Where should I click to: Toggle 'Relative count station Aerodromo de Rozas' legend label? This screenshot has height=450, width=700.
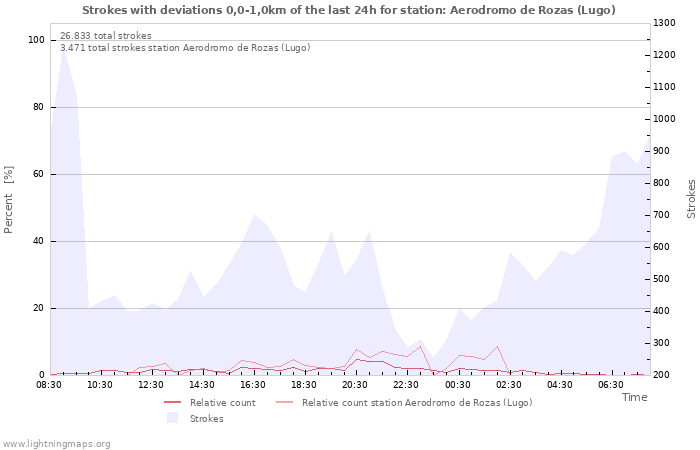pos(417,403)
